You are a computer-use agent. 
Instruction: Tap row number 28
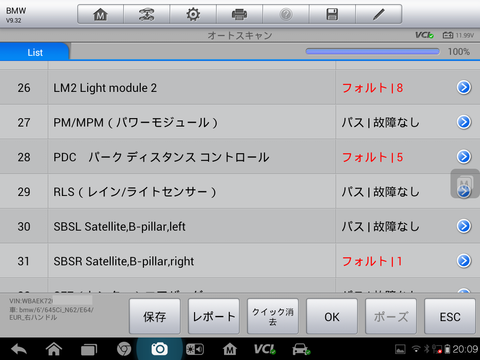[24, 157]
